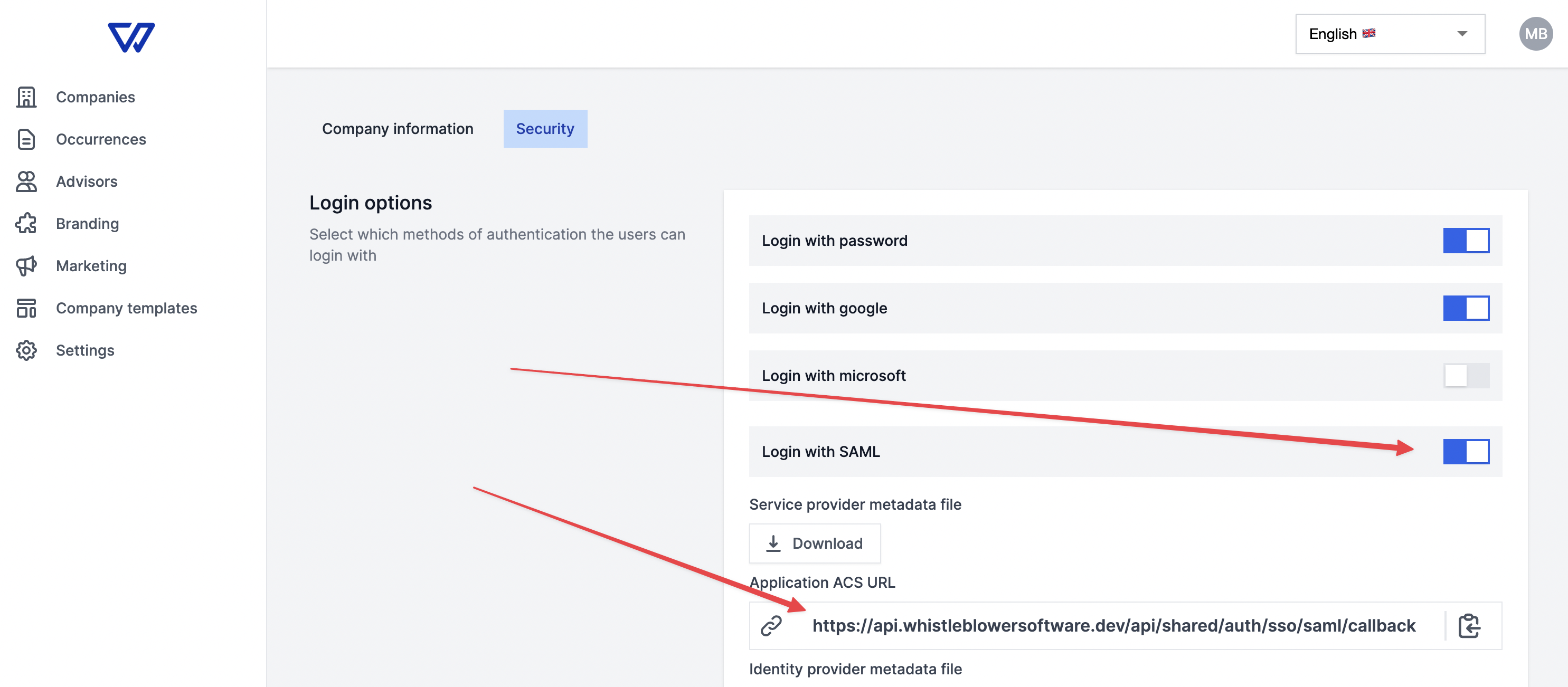Click the Login with password label

click(835, 241)
